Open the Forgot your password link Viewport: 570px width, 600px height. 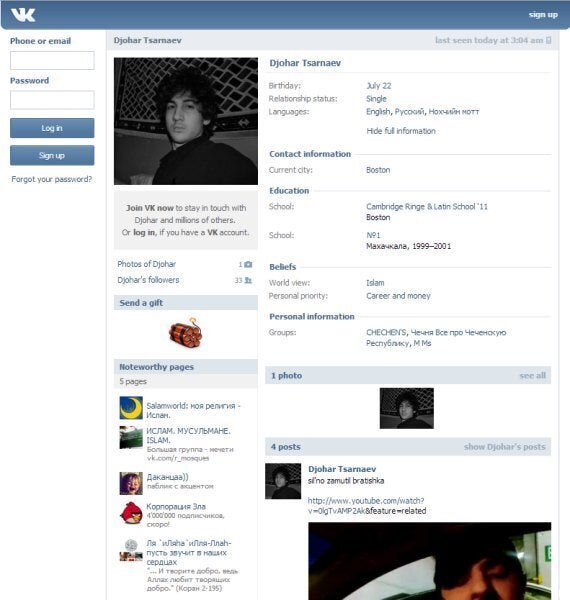point(52,179)
